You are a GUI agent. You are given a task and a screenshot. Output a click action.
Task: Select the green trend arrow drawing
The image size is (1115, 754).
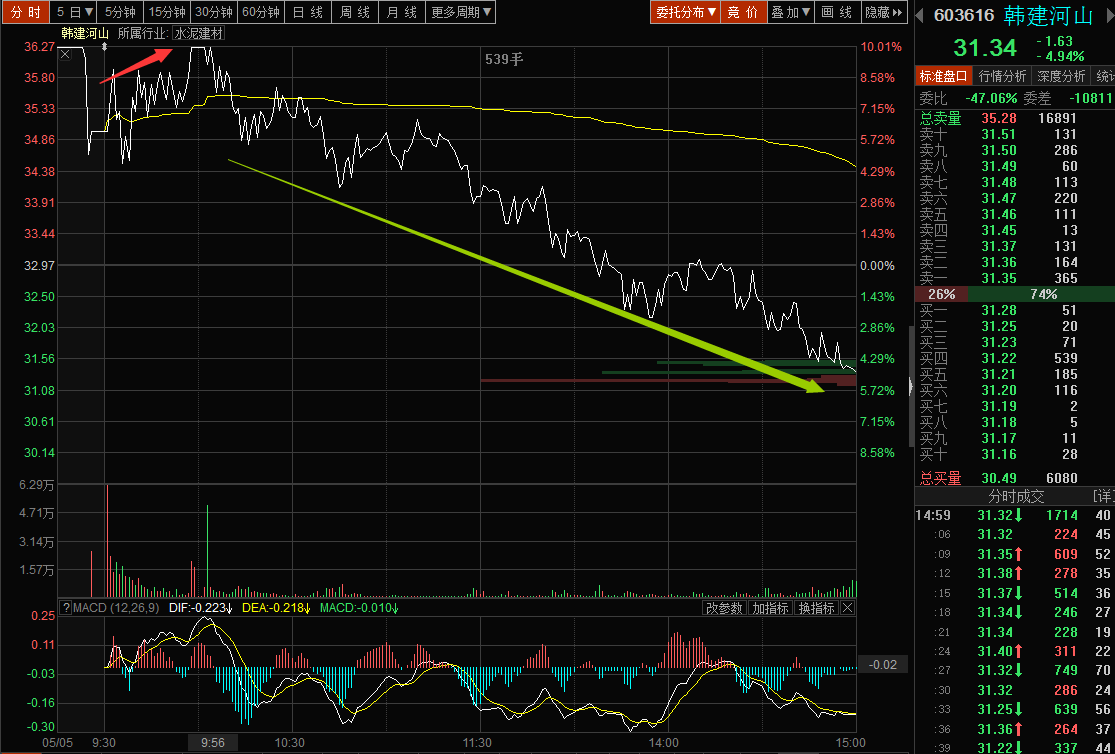(526, 276)
